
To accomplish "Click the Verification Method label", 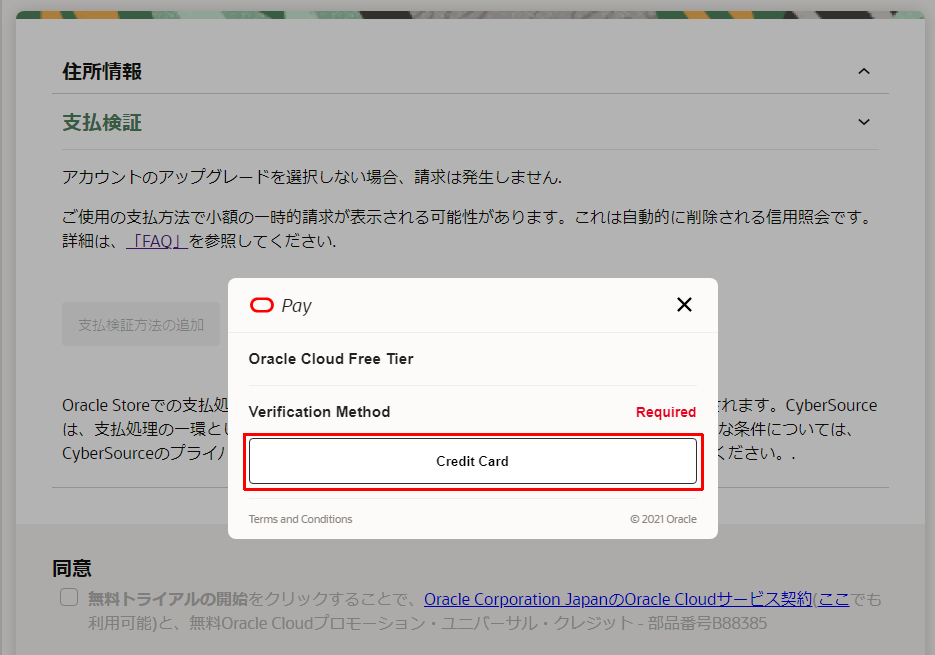I will pos(319,412).
